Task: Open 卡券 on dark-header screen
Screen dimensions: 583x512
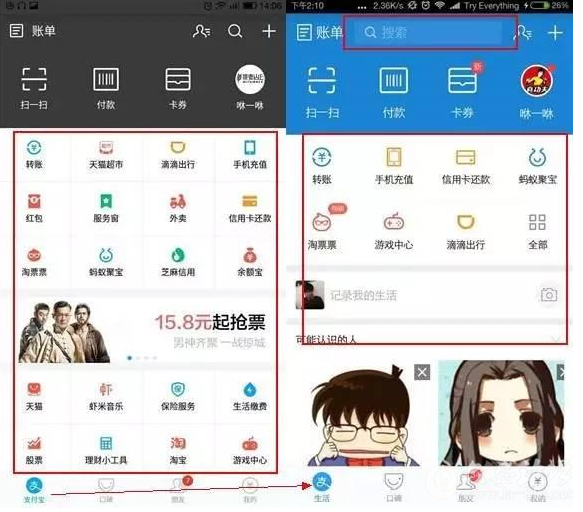Action: coord(178,88)
